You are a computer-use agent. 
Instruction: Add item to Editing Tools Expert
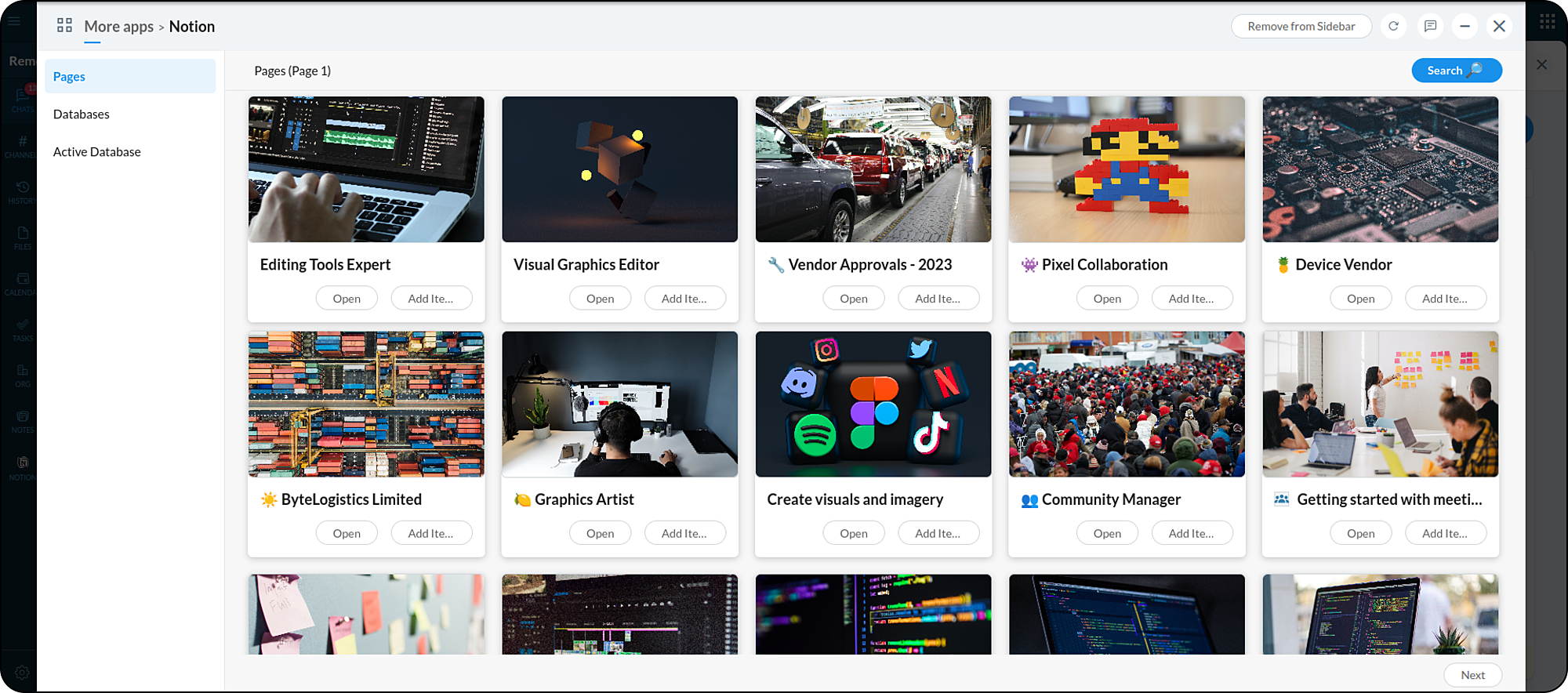430,299
